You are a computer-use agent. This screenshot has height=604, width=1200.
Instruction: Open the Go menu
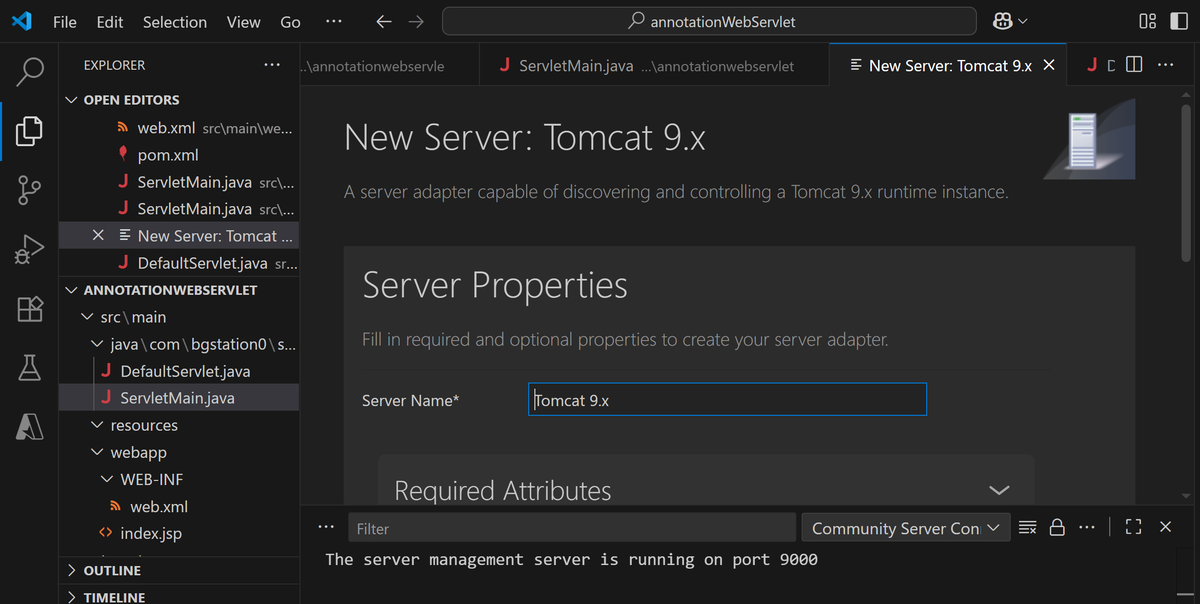coord(291,21)
